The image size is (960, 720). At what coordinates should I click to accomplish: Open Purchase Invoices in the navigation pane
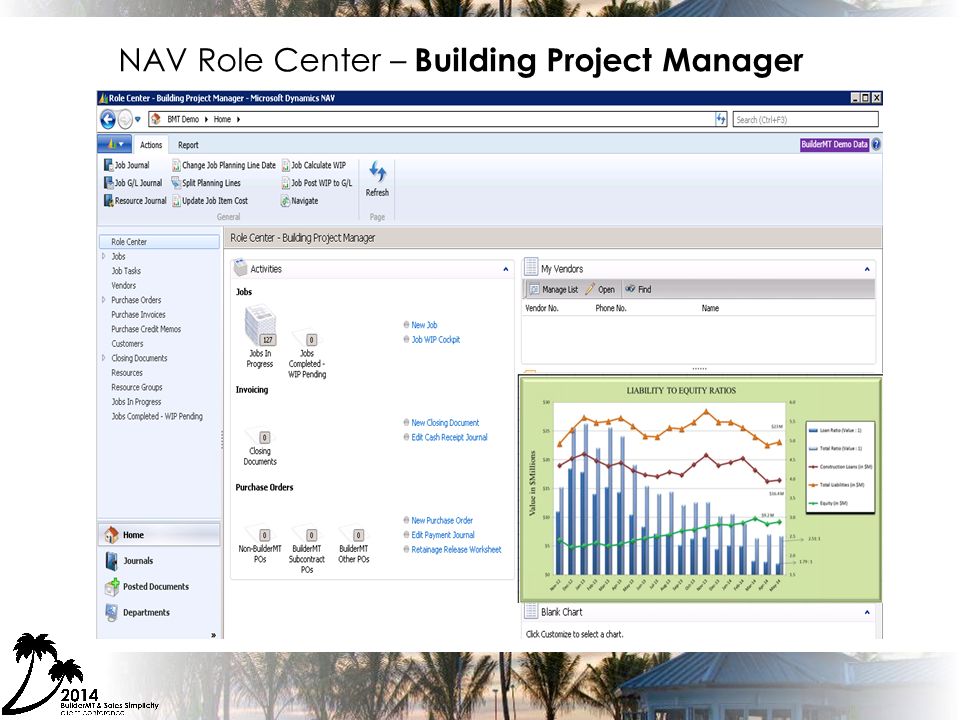point(138,315)
